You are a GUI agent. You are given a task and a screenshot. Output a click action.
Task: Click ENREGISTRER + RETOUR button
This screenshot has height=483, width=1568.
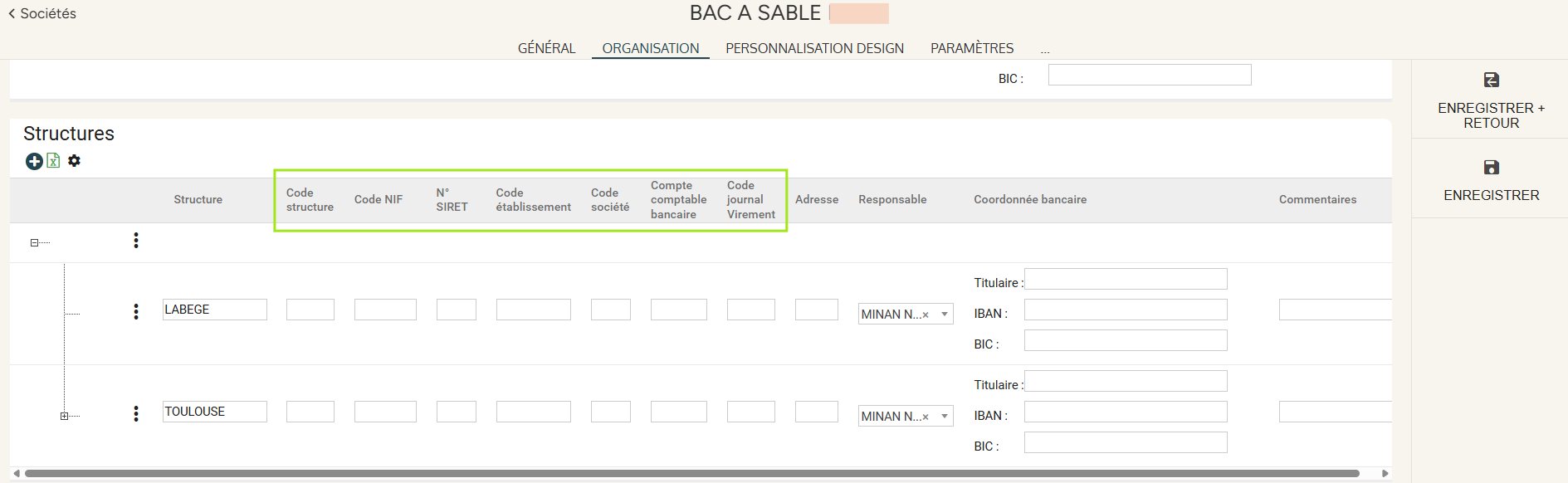[x=1491, y=100]
